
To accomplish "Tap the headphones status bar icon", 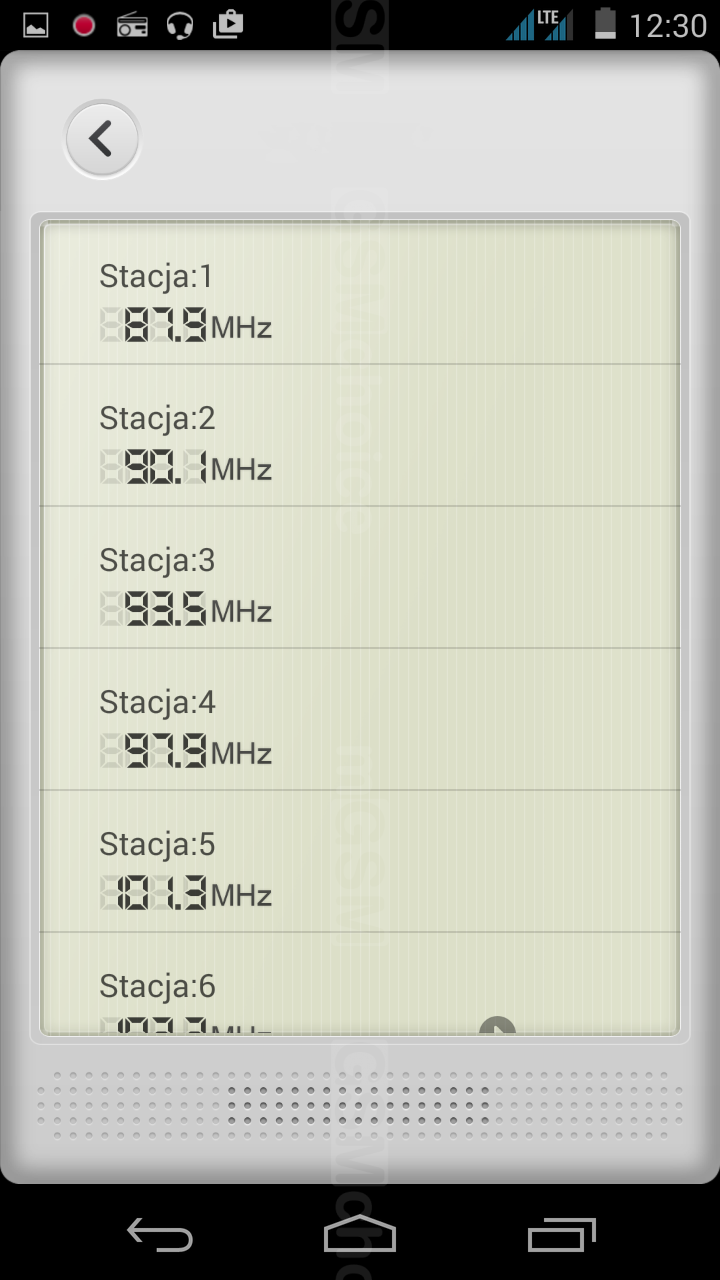I will 180,25.
